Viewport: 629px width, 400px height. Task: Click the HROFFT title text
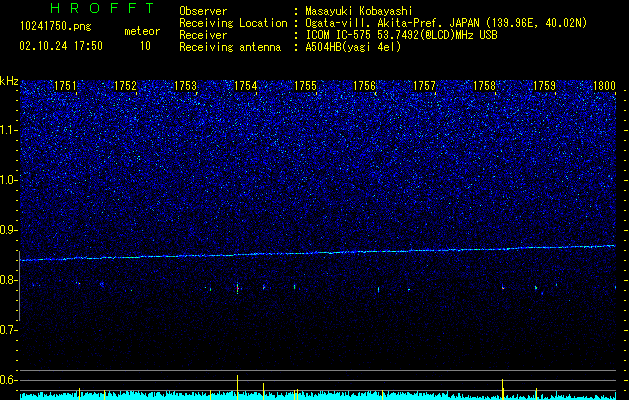click(103, 8)
